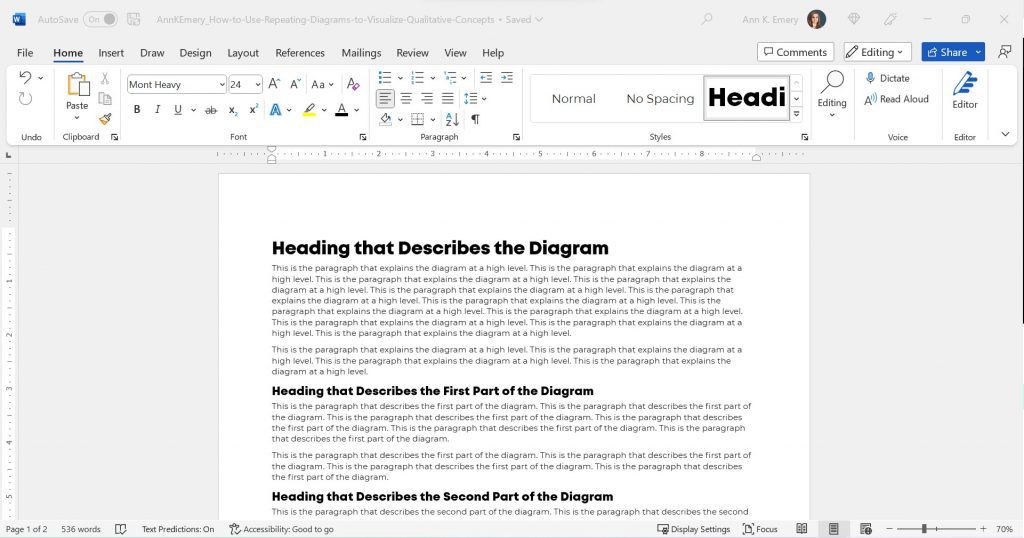Open the Borders dropdown arrow
Viewport: 1024px width, 538px height.
pos(432,119)
